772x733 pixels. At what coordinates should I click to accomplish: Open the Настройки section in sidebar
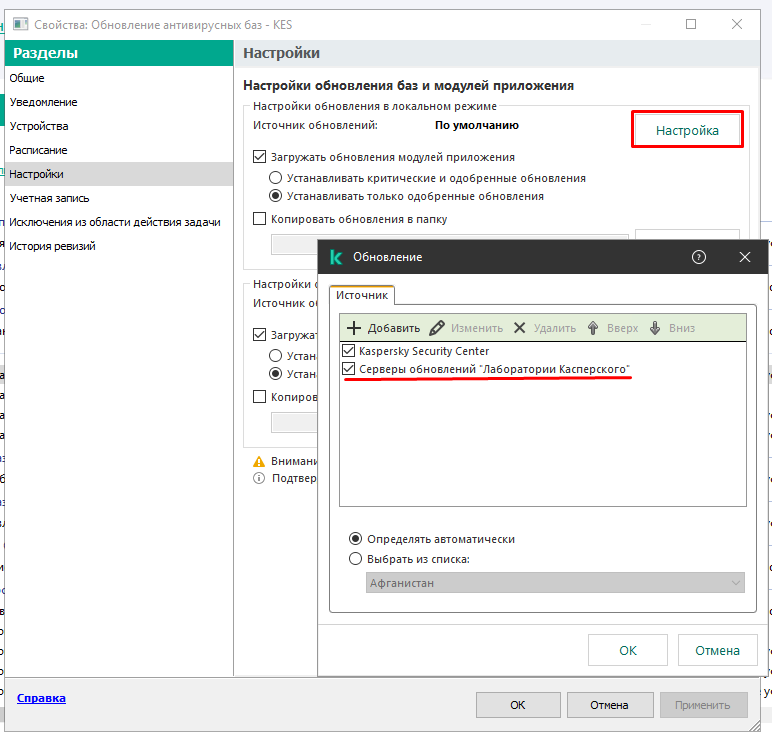coord(119,174)
